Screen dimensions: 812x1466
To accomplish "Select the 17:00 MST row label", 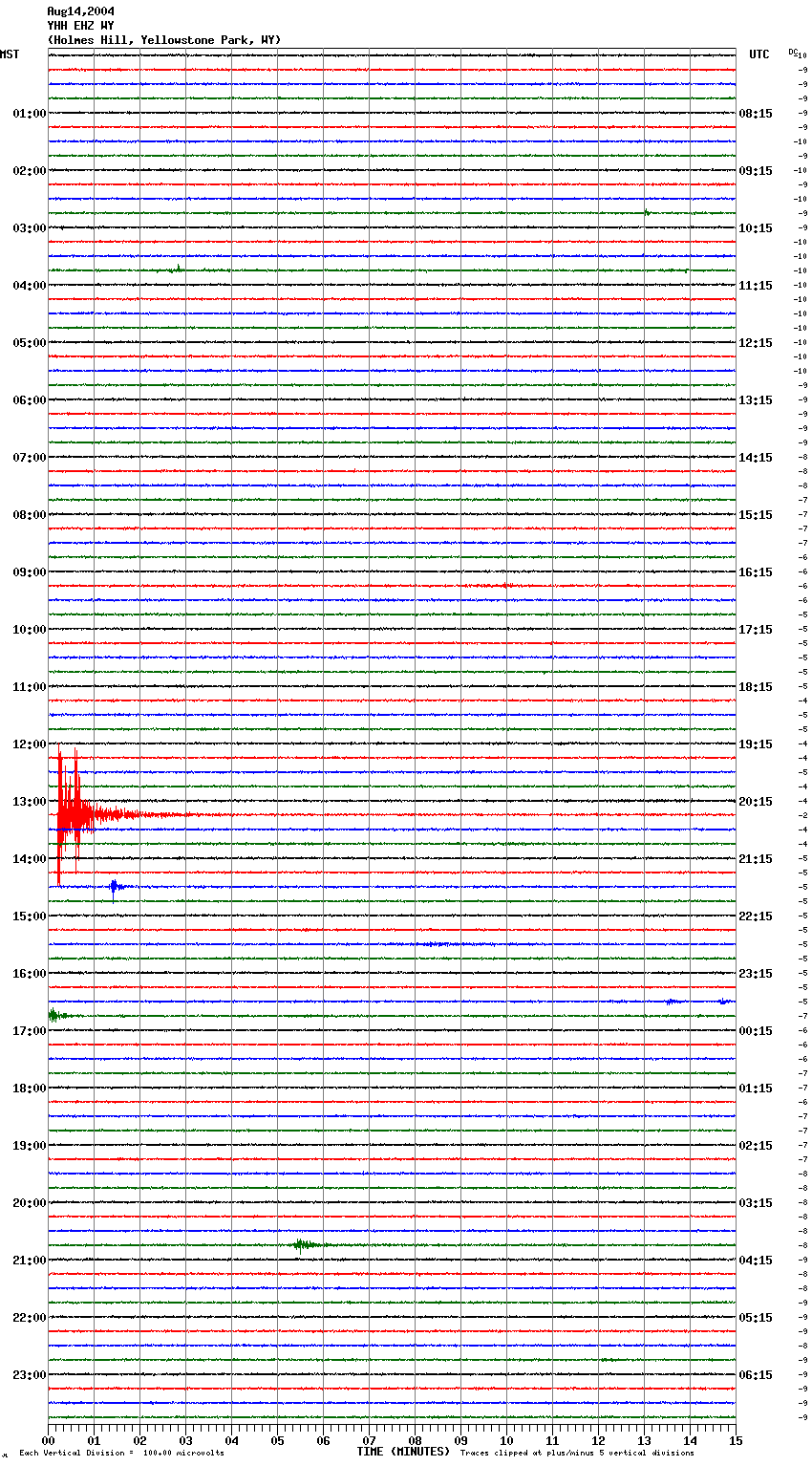I will point(29,1031).
